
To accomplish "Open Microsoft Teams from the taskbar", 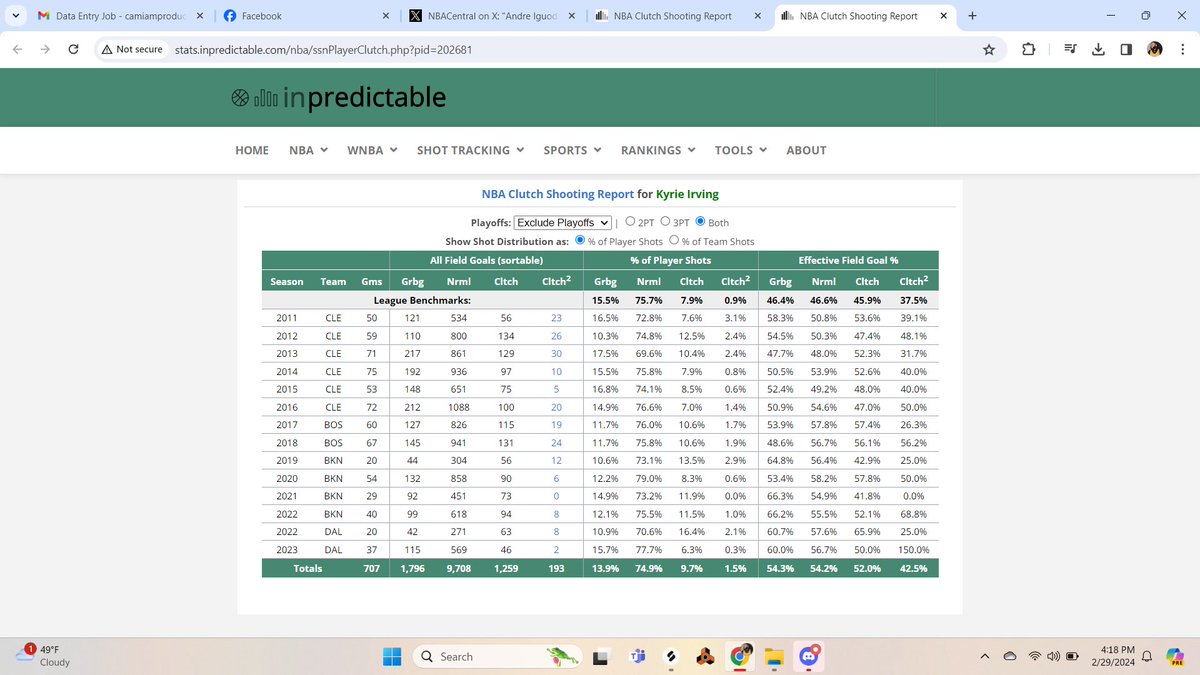I will coord(636,657).
